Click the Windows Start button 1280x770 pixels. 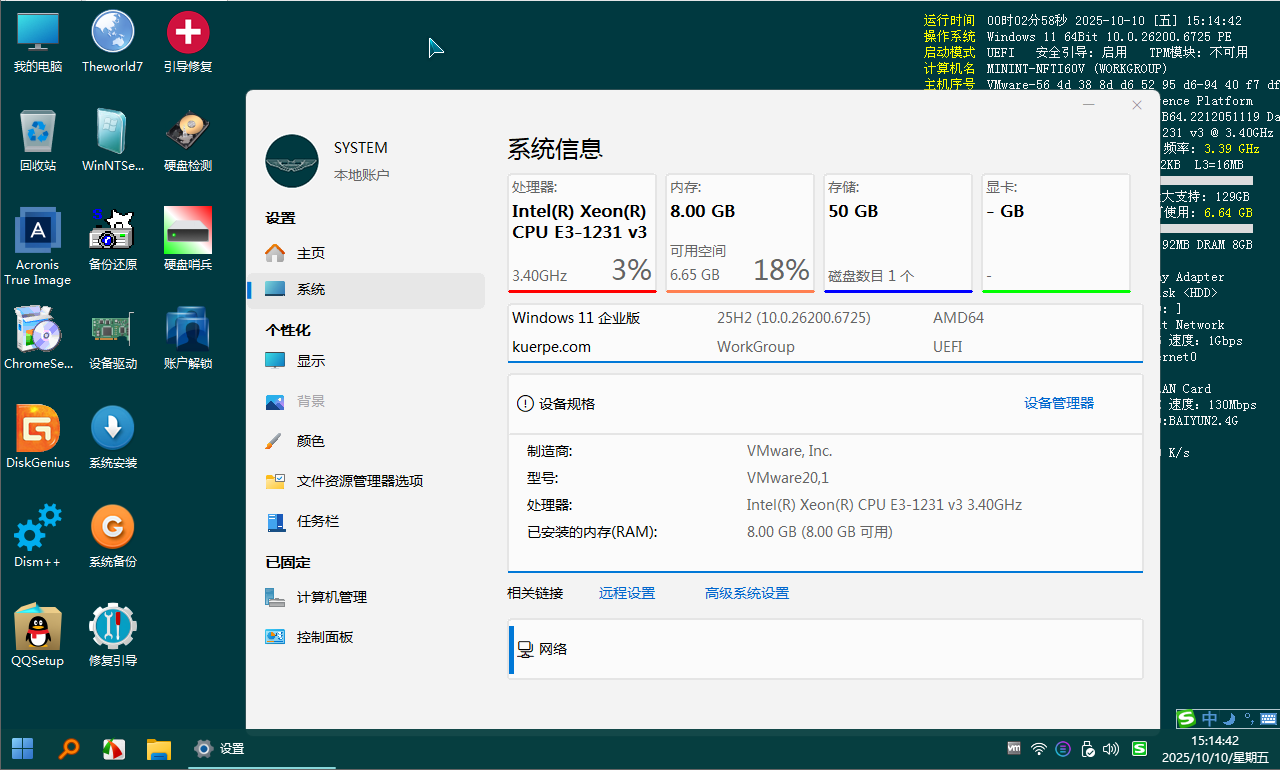click(22, 748)
